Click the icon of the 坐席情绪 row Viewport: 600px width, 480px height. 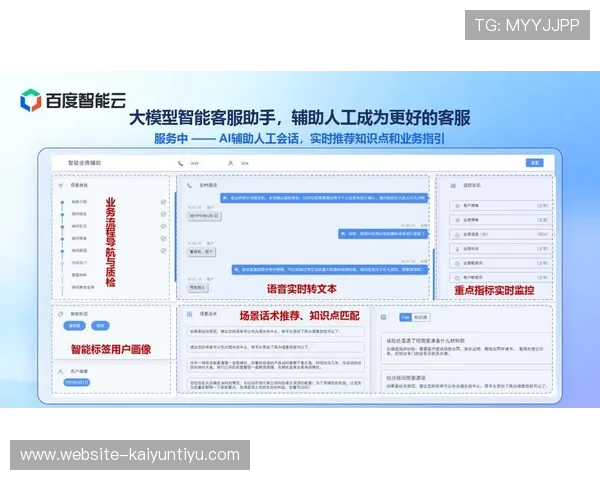coord(457,220)
